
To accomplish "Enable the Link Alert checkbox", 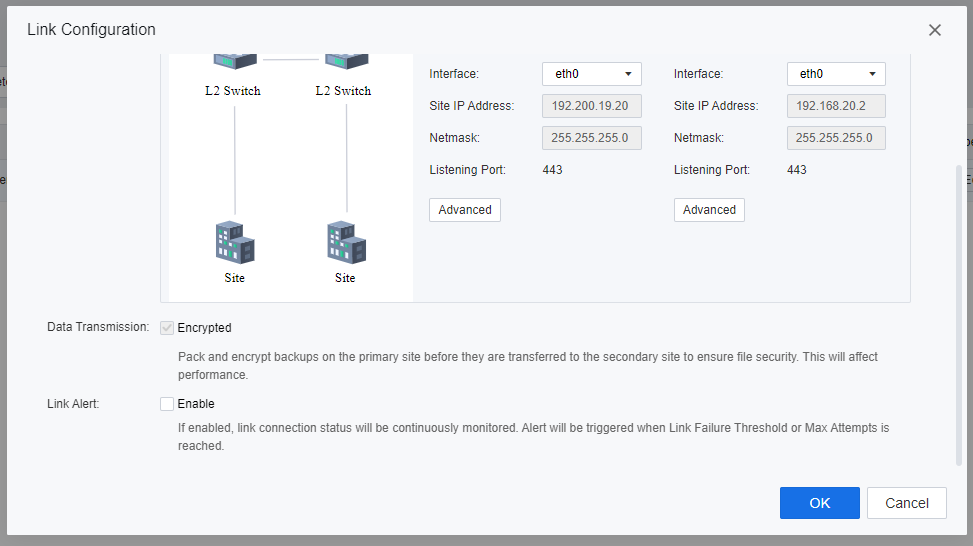I will (x=167, y=404).
